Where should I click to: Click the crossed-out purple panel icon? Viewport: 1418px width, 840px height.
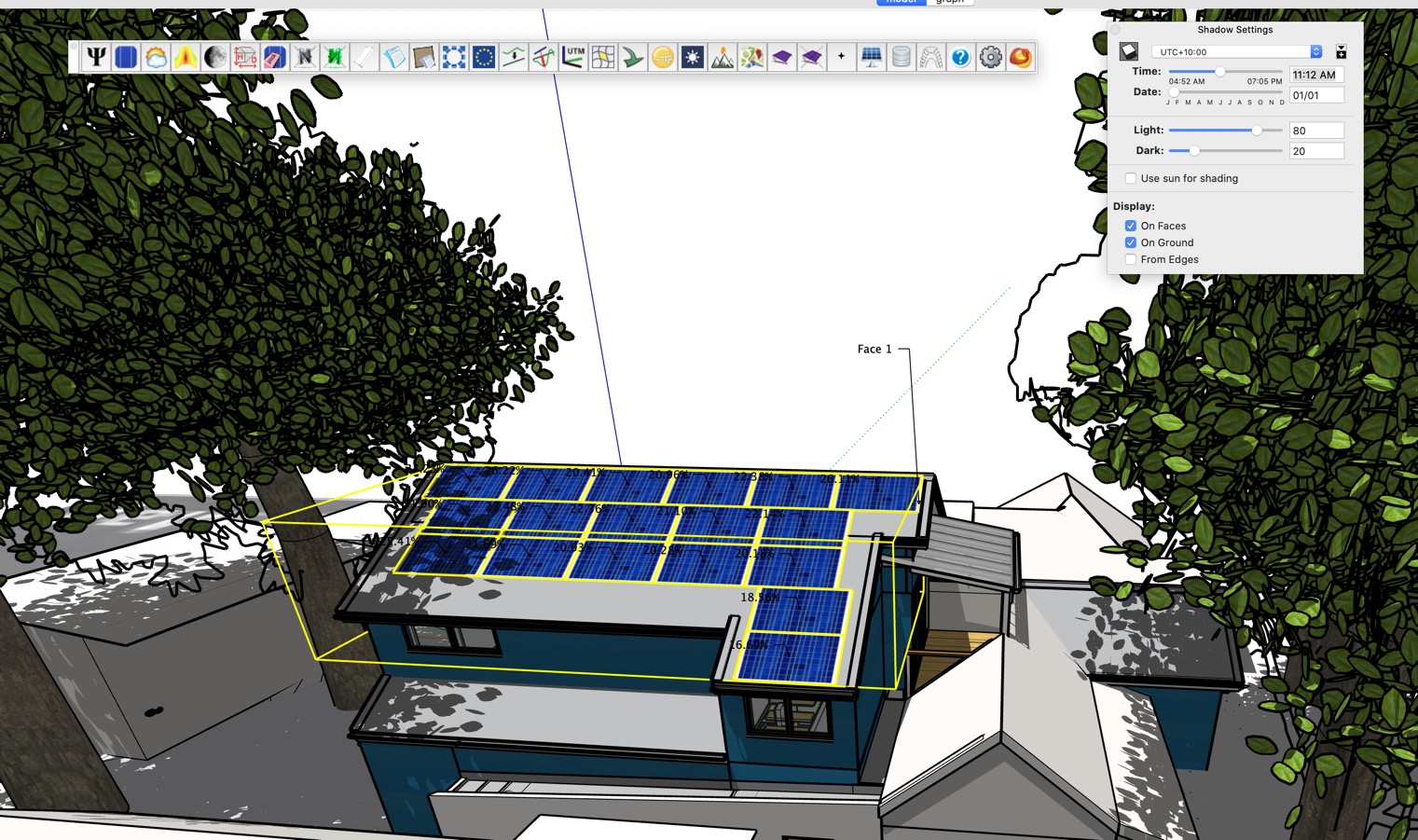pos(812,58)
